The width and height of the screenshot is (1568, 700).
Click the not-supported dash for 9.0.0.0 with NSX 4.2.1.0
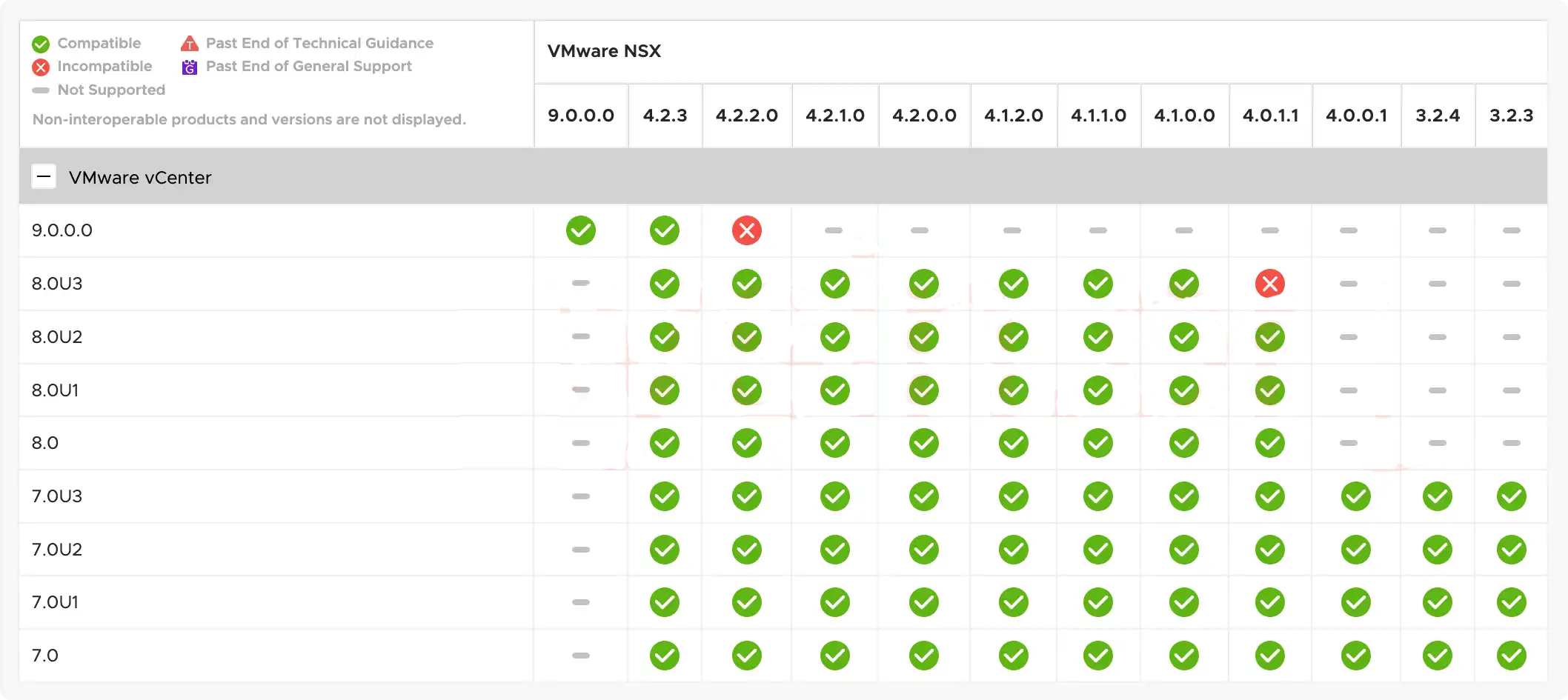834,230
